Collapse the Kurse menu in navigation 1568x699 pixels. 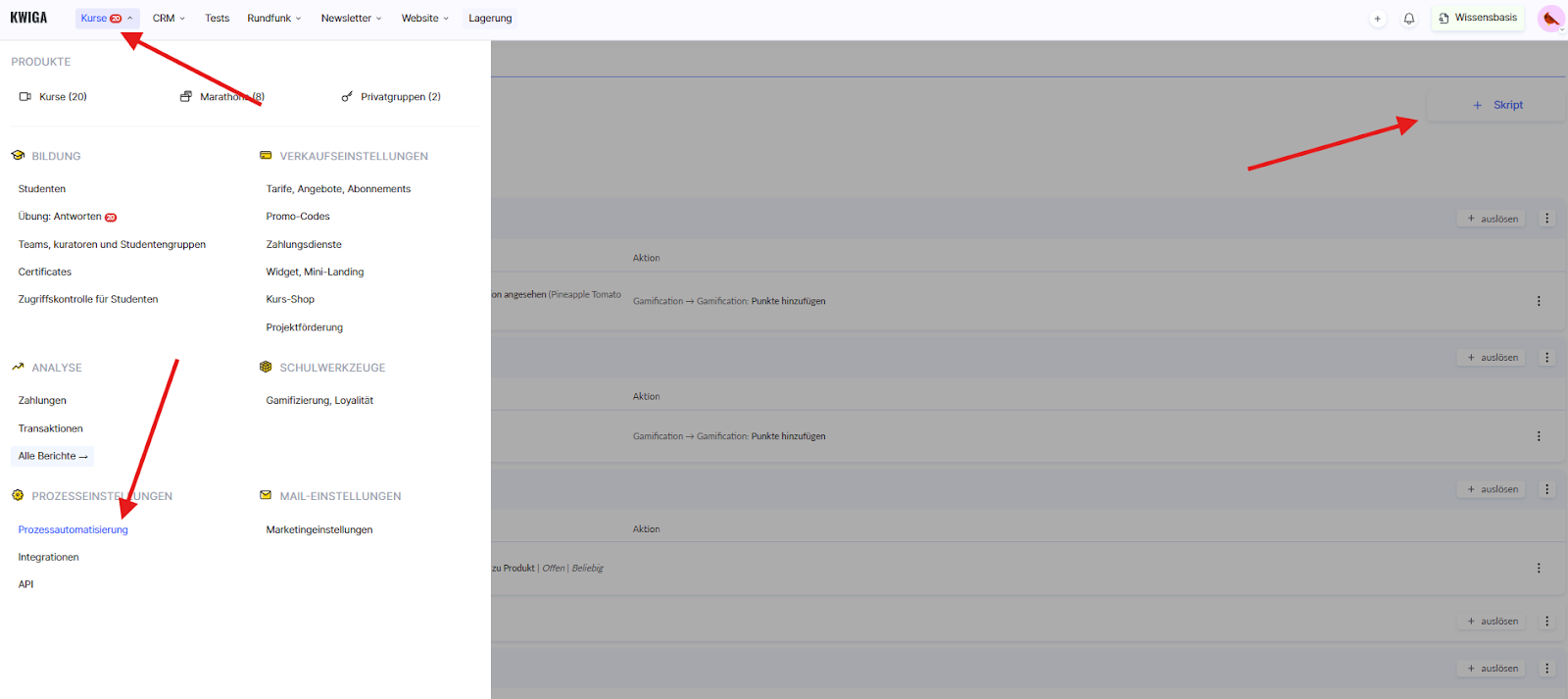click(x=107, y=19)
